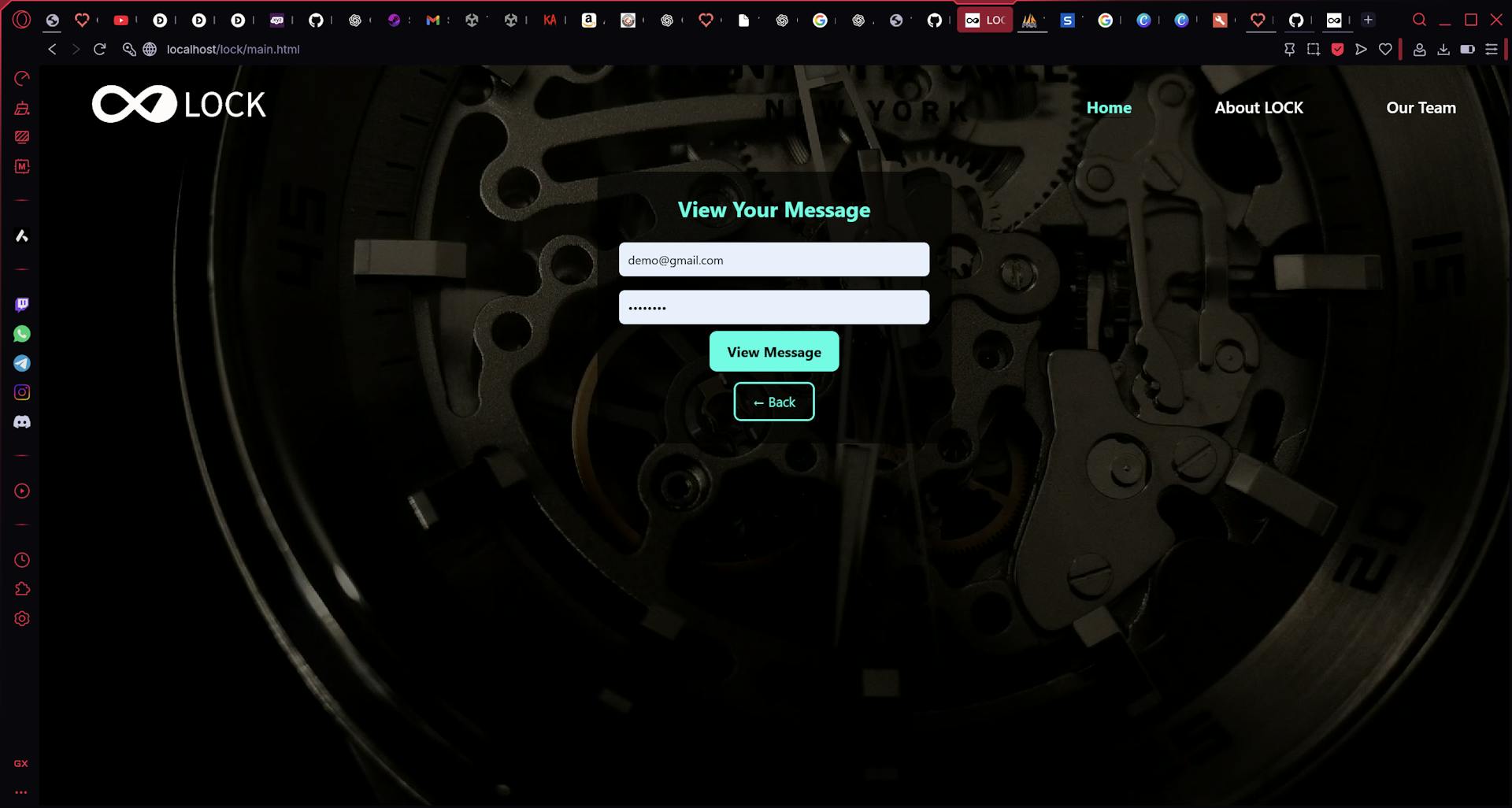Open the ad blocker shield icon
The width and height of the screenshot is (1512, 808).
1337,49
